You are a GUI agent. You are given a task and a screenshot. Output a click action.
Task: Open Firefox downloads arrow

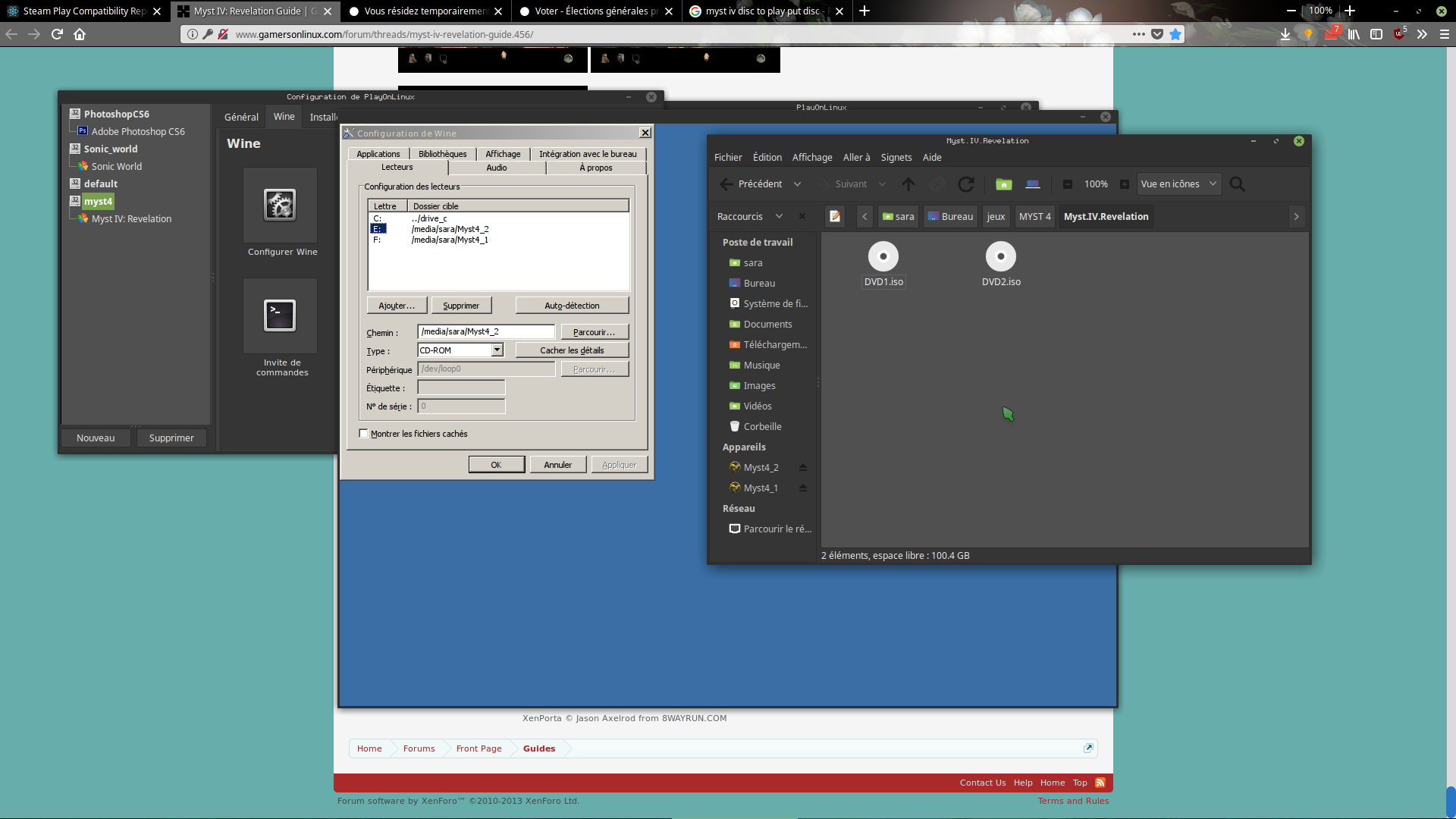1285,34
